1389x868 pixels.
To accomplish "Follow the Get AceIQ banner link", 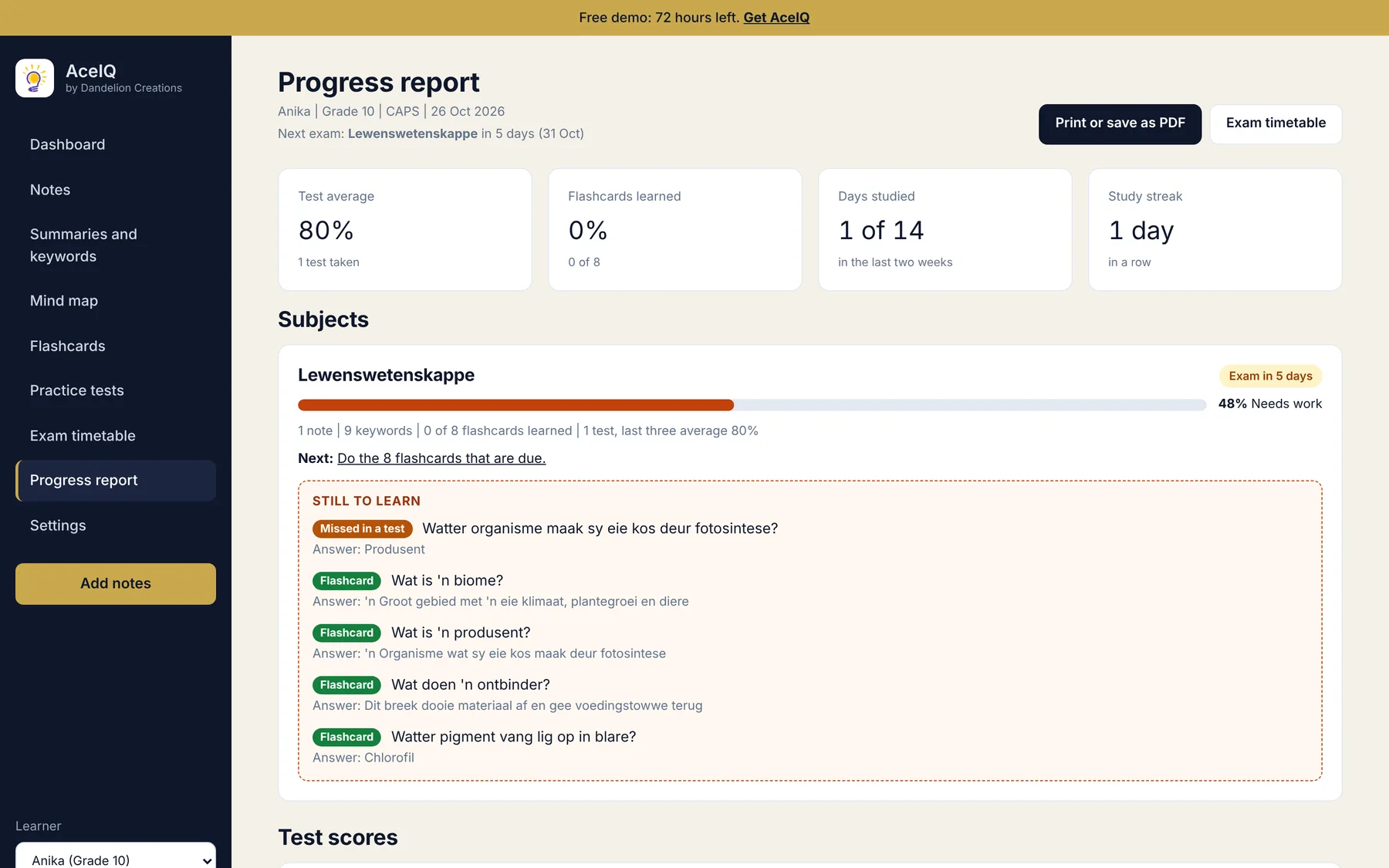I will tap(776, 18).
